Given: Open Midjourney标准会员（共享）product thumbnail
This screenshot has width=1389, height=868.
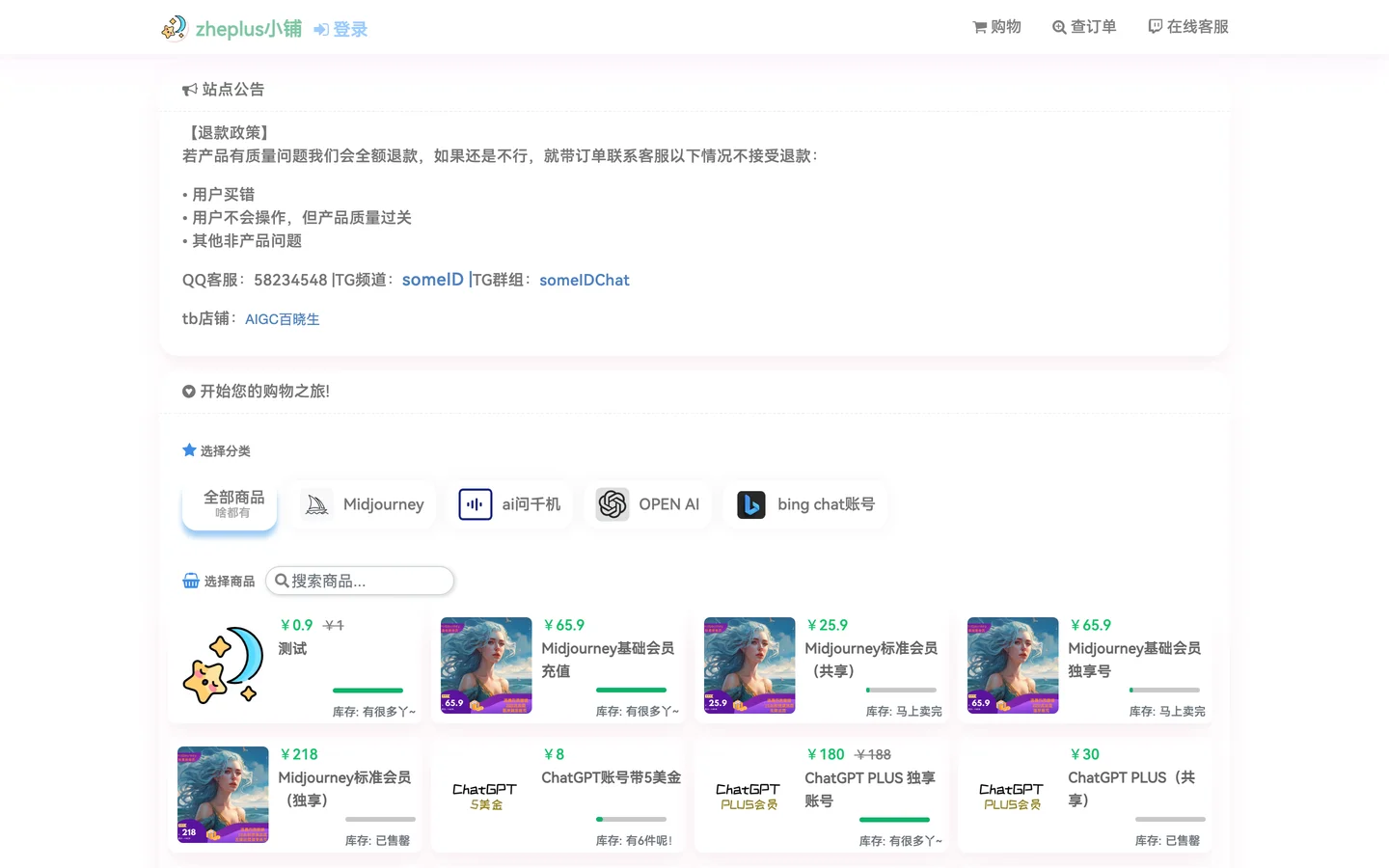Looking at the screenshot, I should click(x=749, y=665).
